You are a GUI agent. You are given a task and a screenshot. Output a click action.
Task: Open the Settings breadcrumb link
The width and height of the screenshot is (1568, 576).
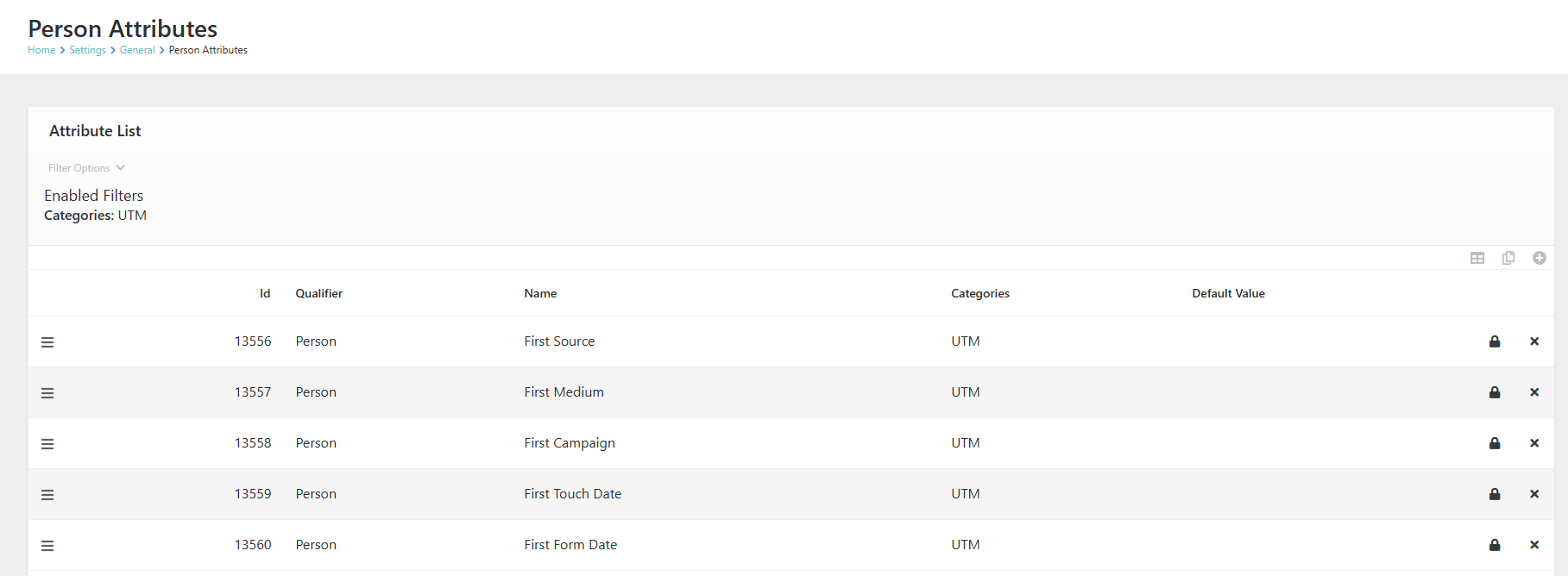click(88, 50)
